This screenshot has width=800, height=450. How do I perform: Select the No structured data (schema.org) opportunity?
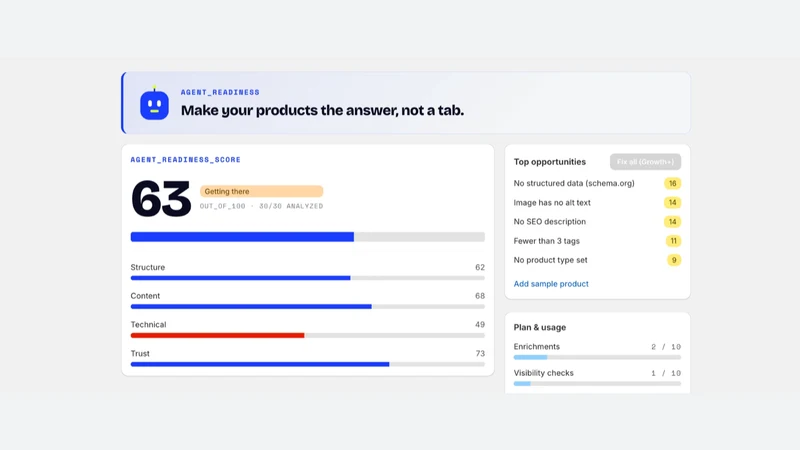(x=597, y=183)
